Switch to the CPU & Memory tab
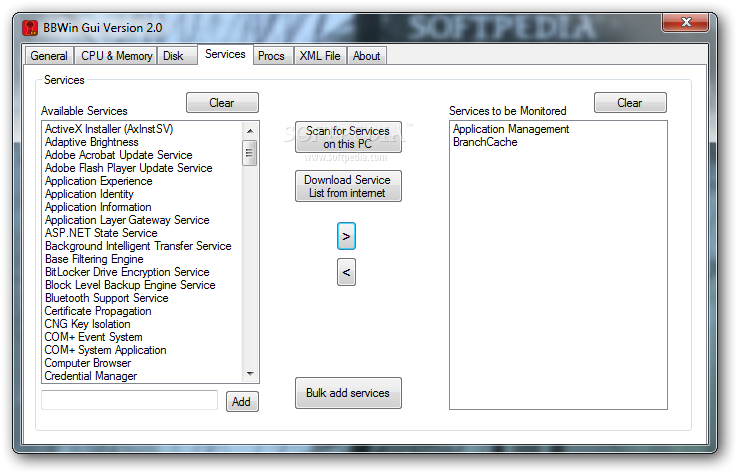738x474 pixels. pyautogui.click(x=116, y=56)
